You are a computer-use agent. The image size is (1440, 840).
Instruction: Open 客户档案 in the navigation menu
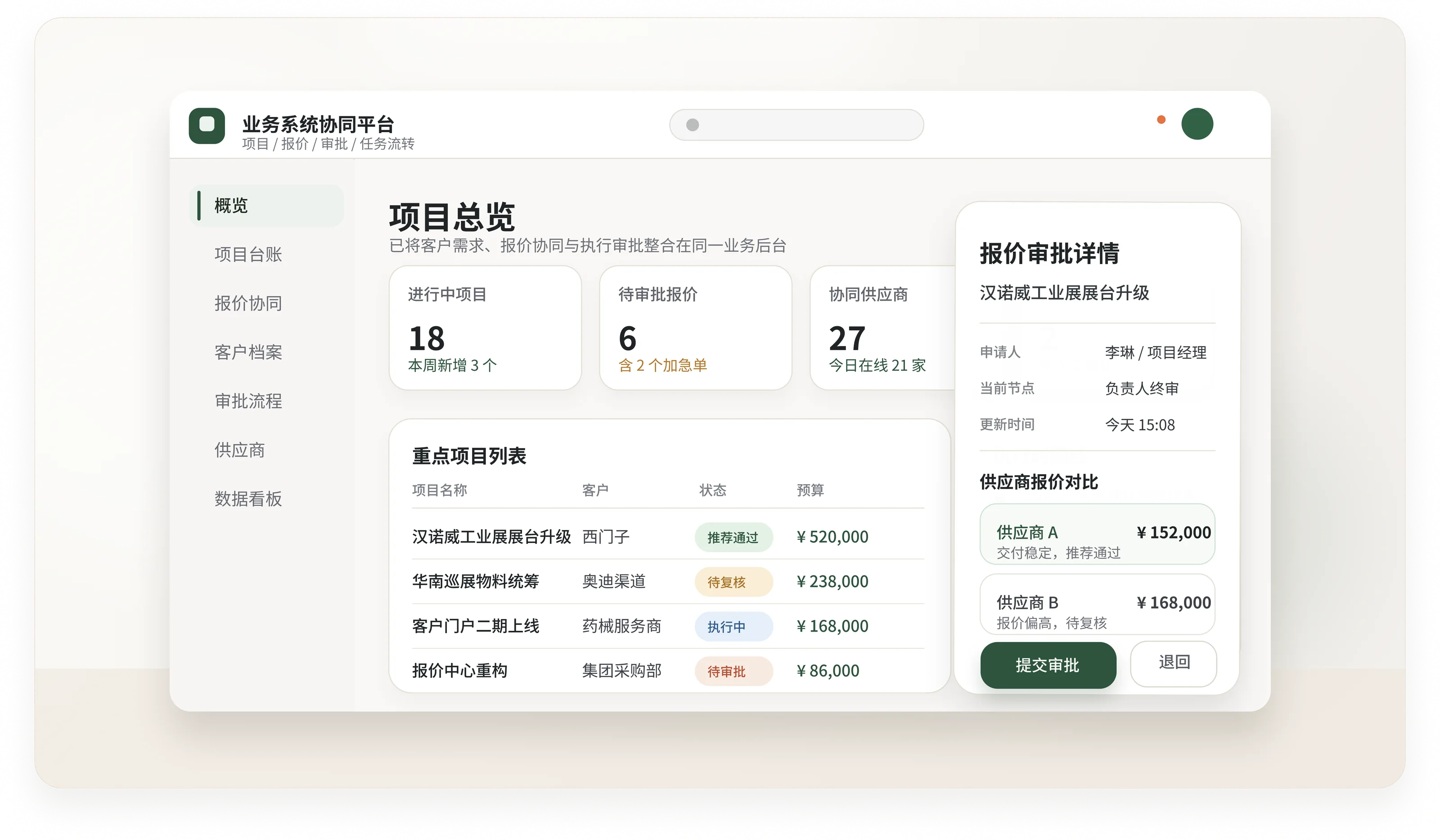coord(248,353)
